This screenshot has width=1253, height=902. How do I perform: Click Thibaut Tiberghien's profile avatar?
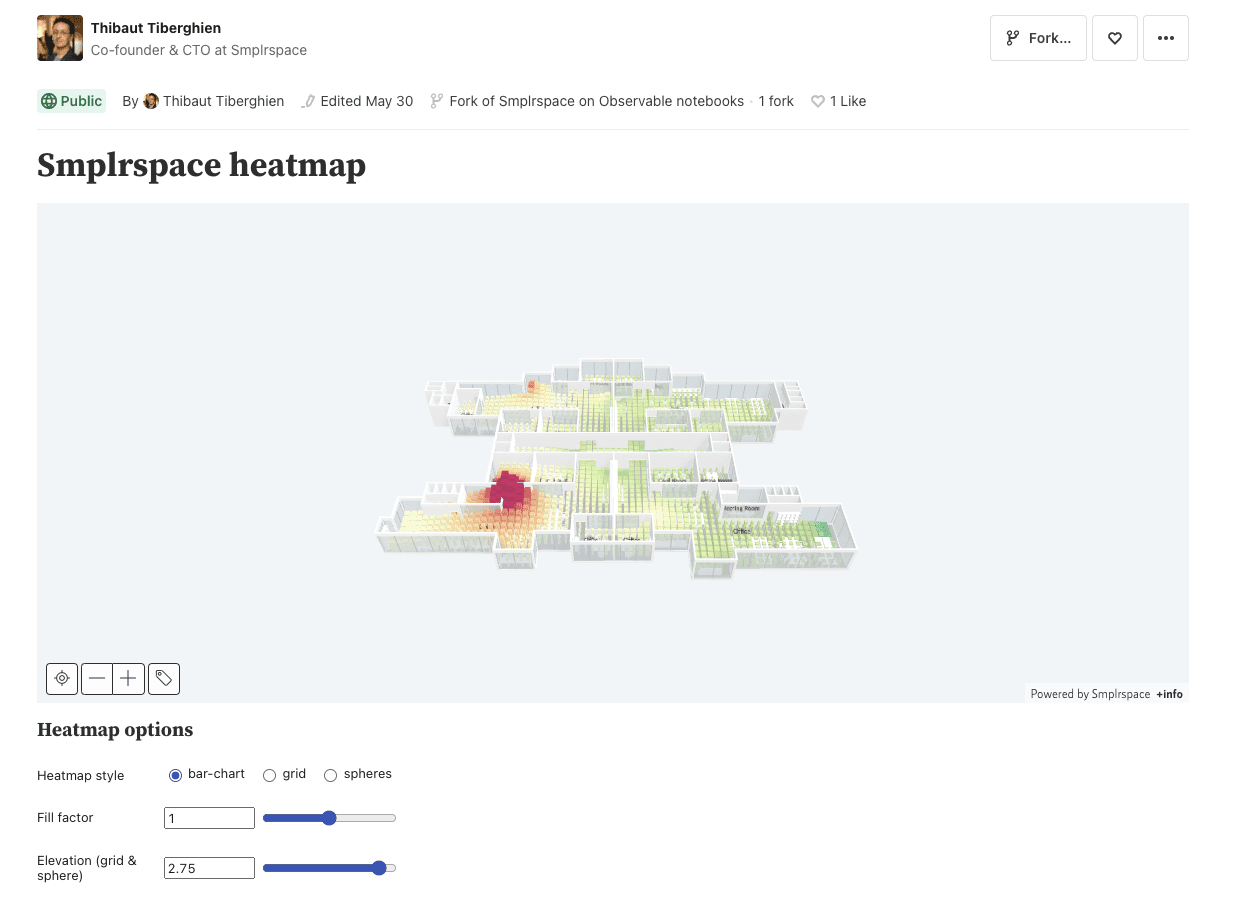pyautogui.click(x=59, y=38)
